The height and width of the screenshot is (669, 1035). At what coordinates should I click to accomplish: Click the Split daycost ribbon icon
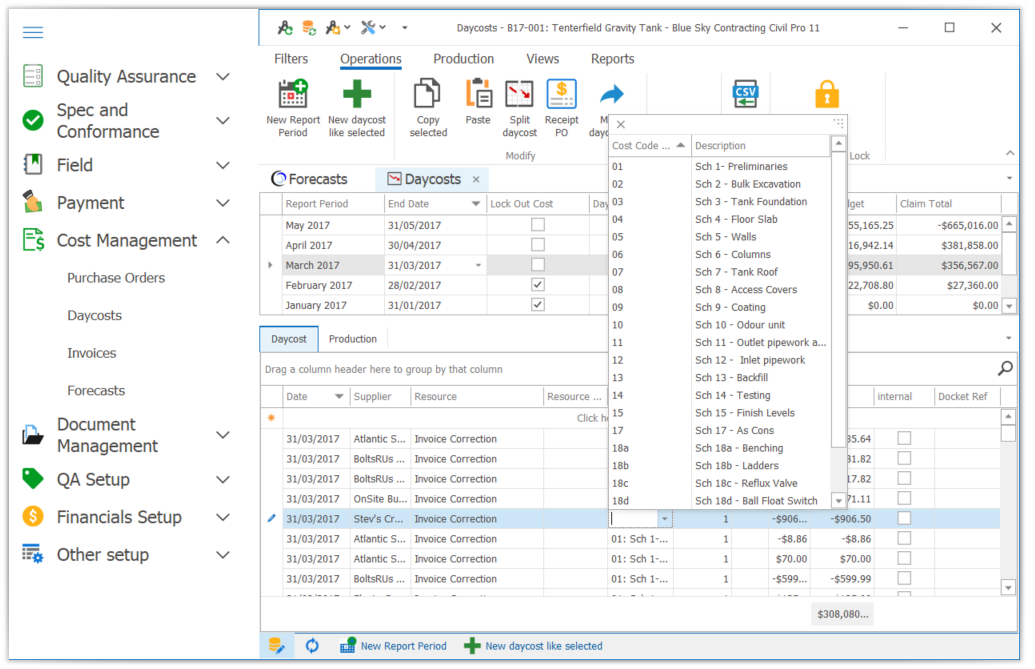519,94
